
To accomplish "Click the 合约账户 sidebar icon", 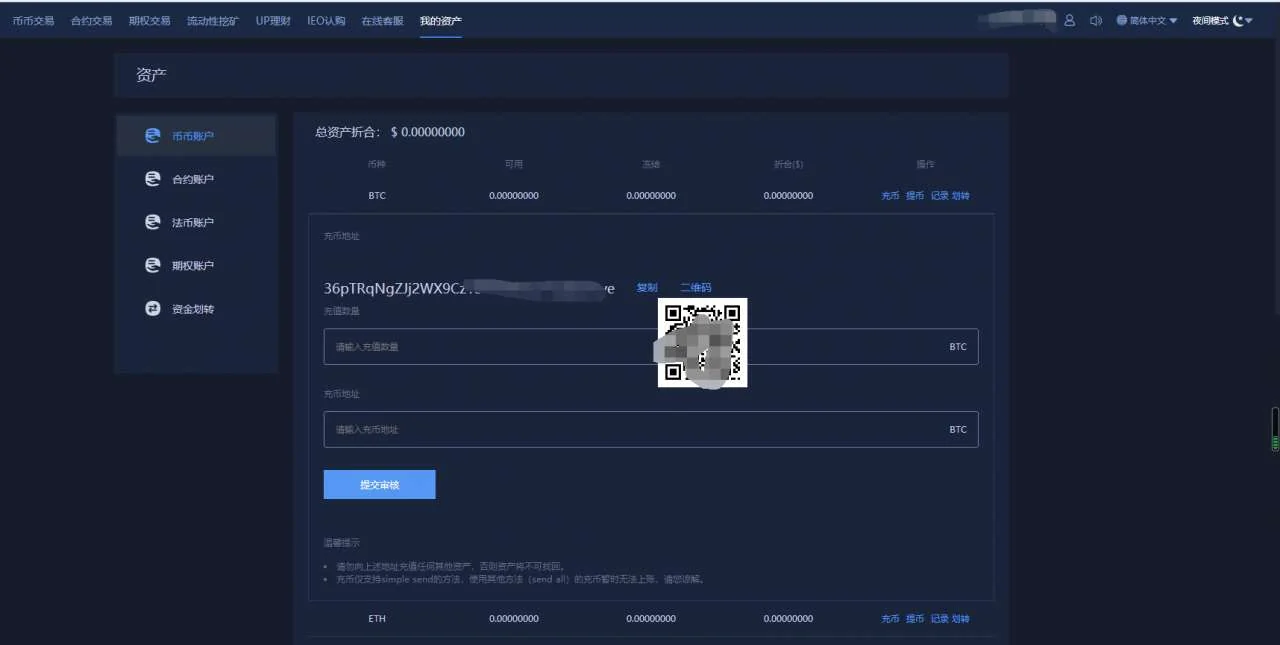I will point(153,179).
